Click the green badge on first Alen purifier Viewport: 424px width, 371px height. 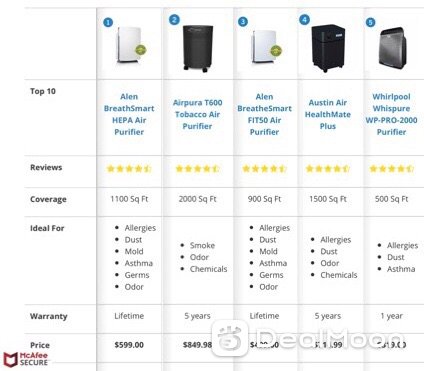point(141,50)
